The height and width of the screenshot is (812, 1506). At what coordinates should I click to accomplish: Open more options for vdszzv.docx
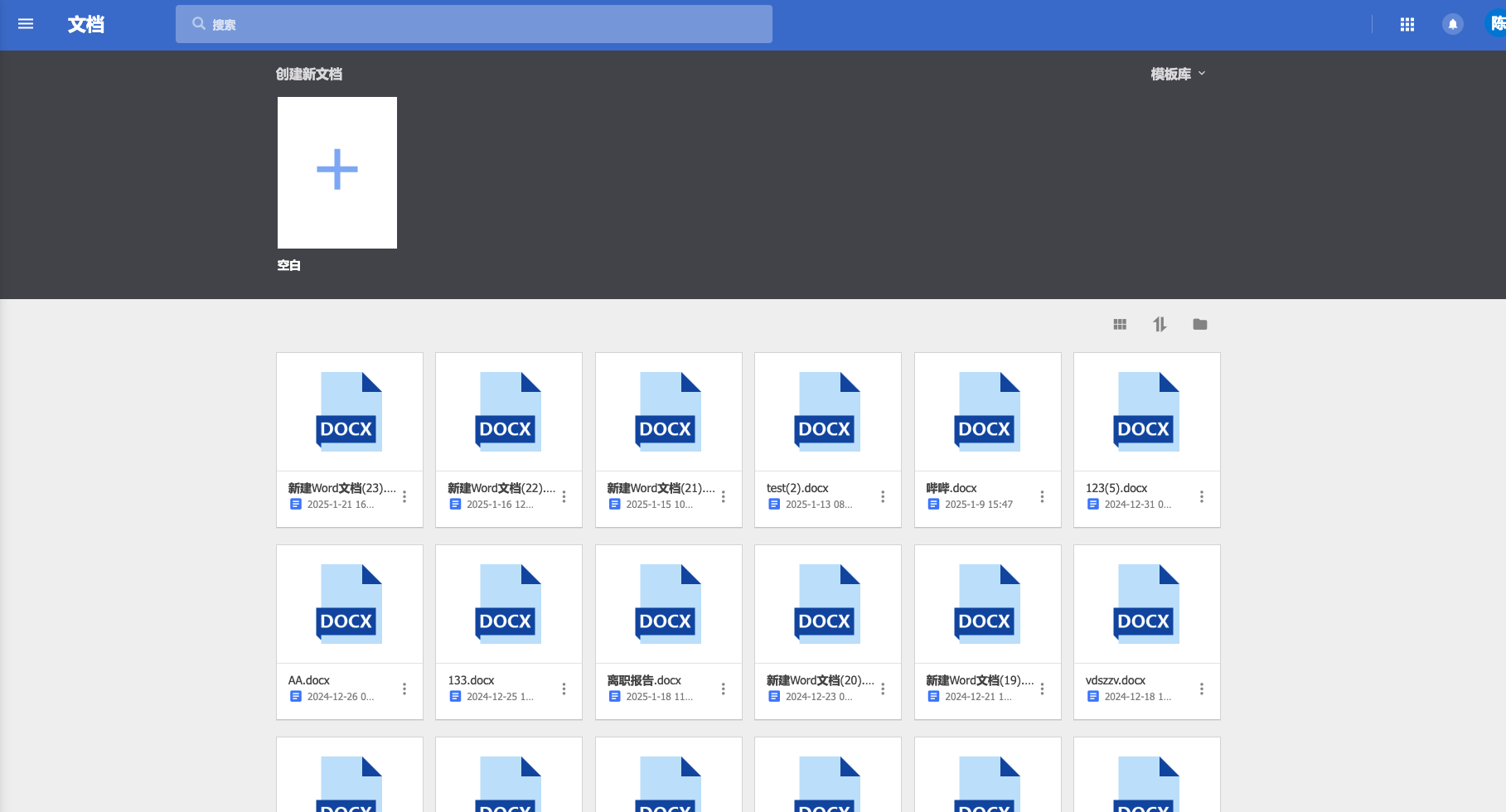[1202, 689]
